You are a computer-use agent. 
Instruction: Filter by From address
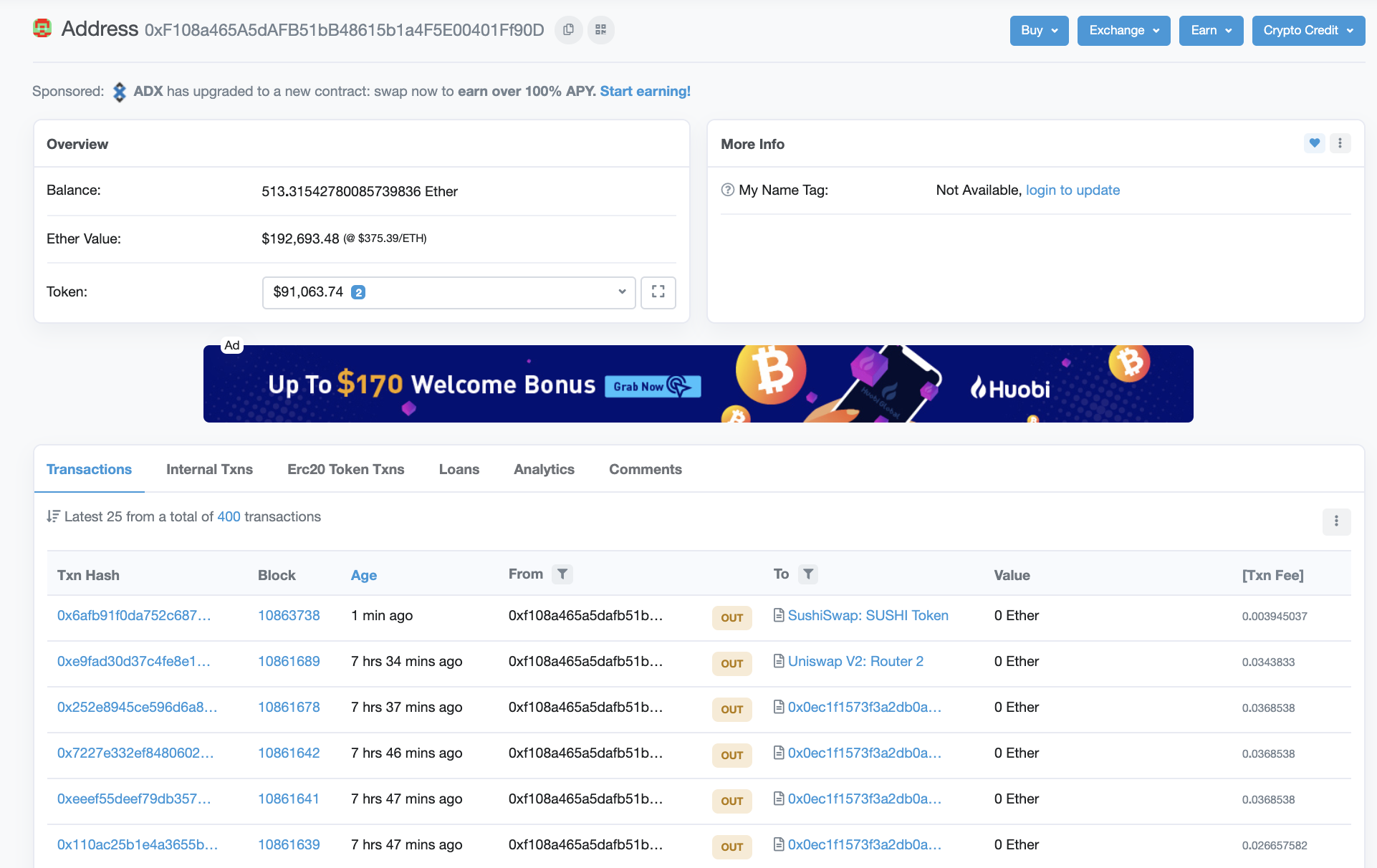(562, 574)
